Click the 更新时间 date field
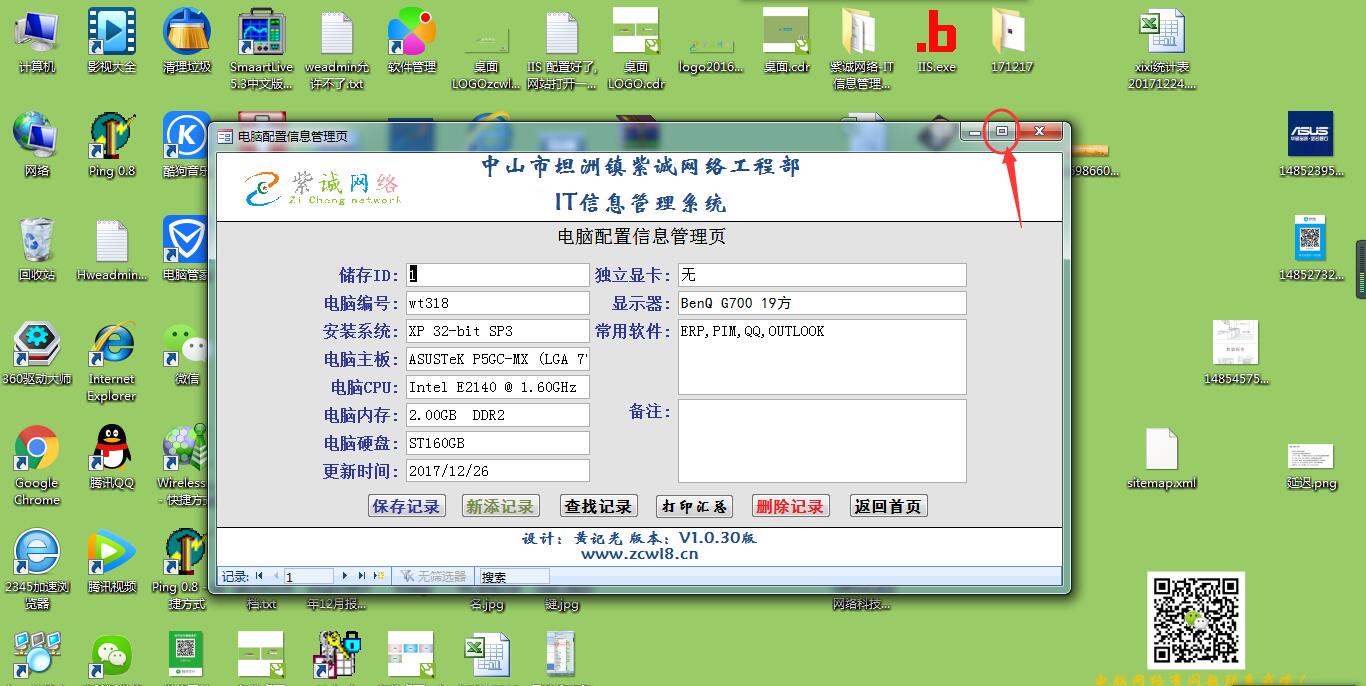The image size is (1366, 686). [497, 471]
